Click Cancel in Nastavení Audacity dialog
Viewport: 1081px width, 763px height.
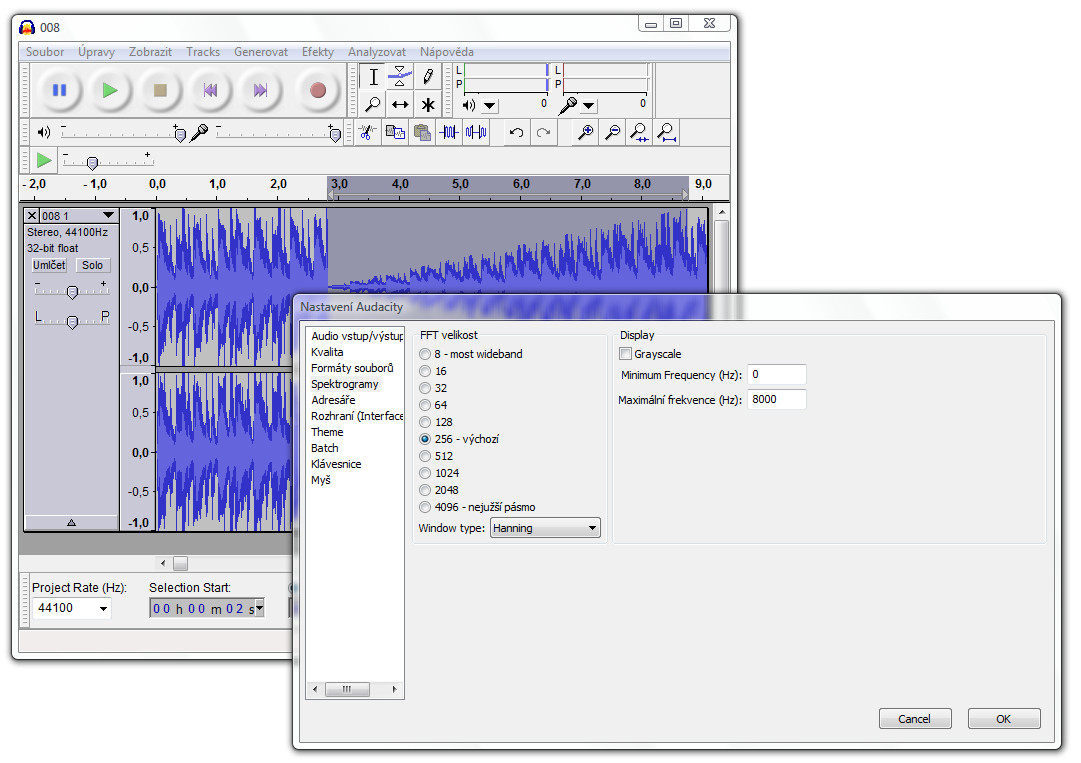915,719
